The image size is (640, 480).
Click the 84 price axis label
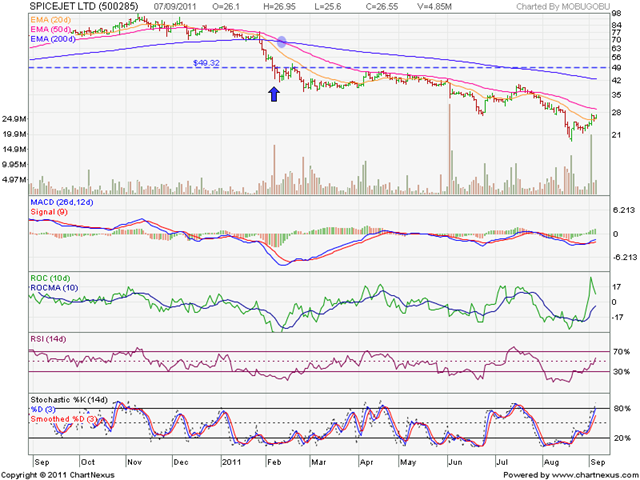click(x=616, y=25)
